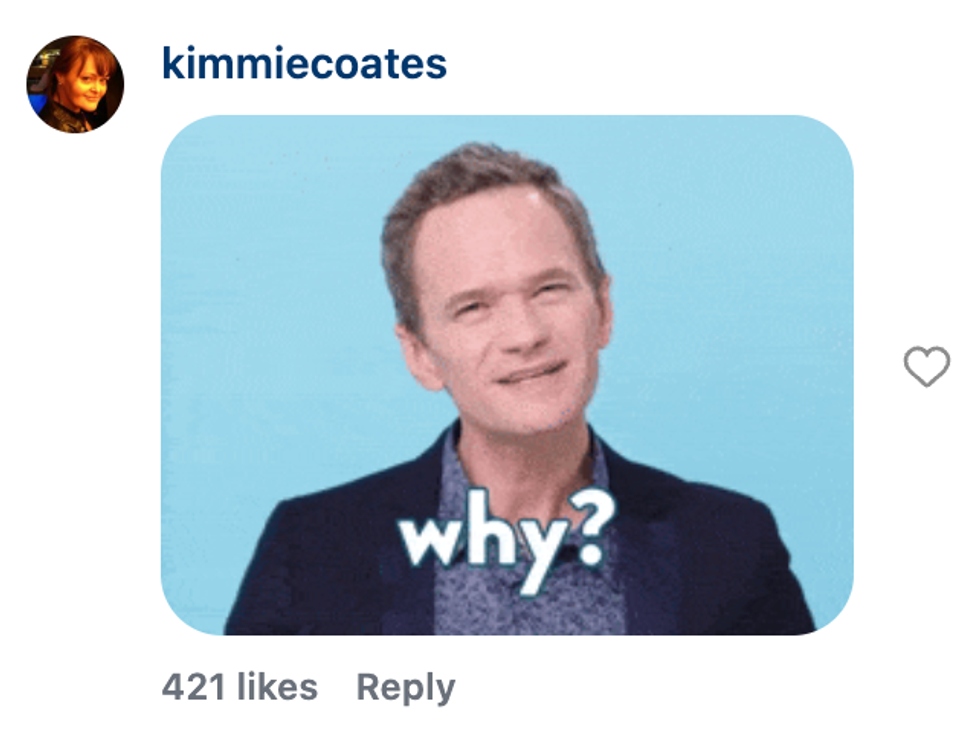Toggle like on kimmiecoates' GIF comment
Image resolution: width=980 pixels, height=736 pixels.
[x=926, y=366]
